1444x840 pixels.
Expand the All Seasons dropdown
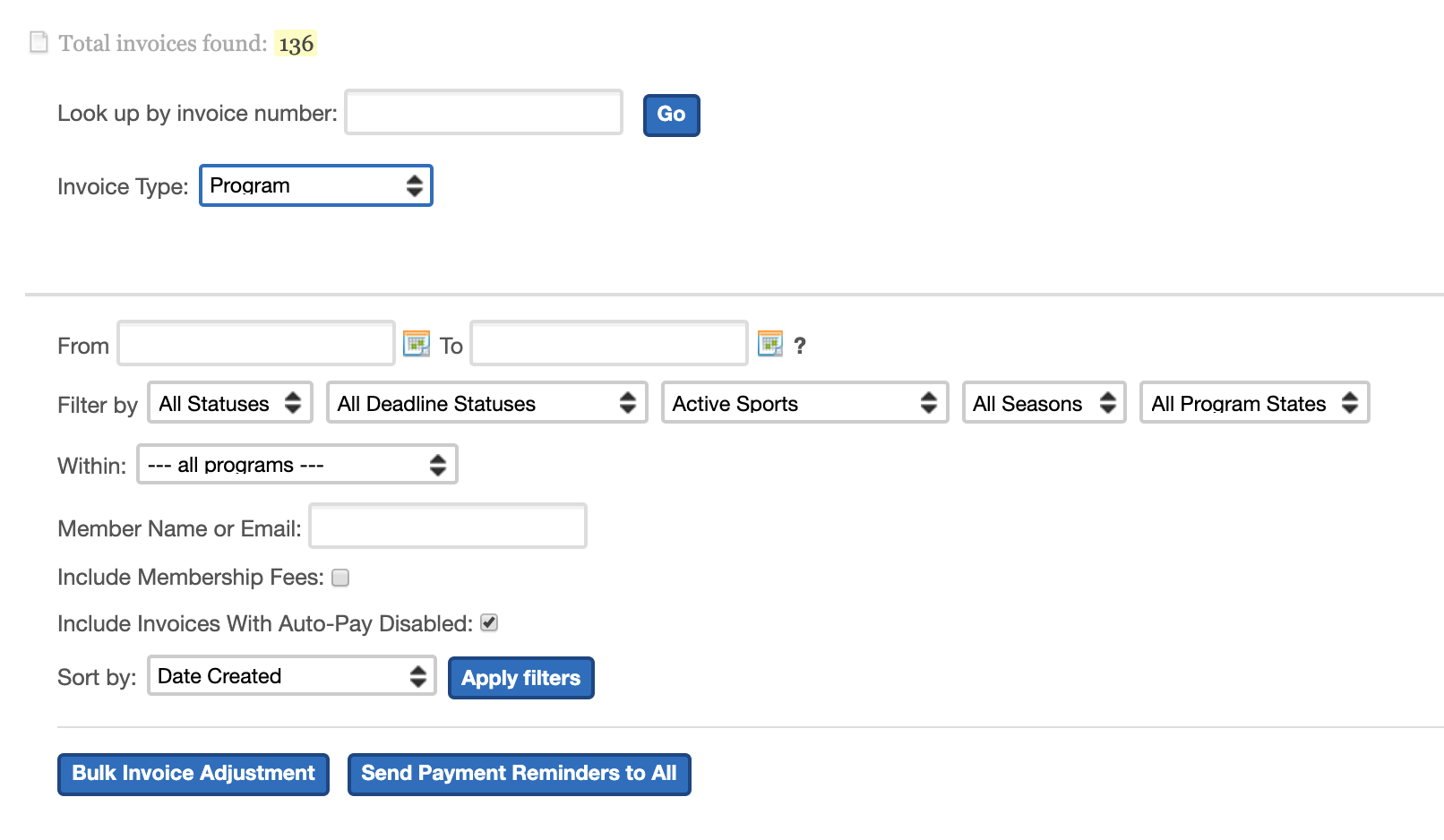click(x=1043, y=403)
